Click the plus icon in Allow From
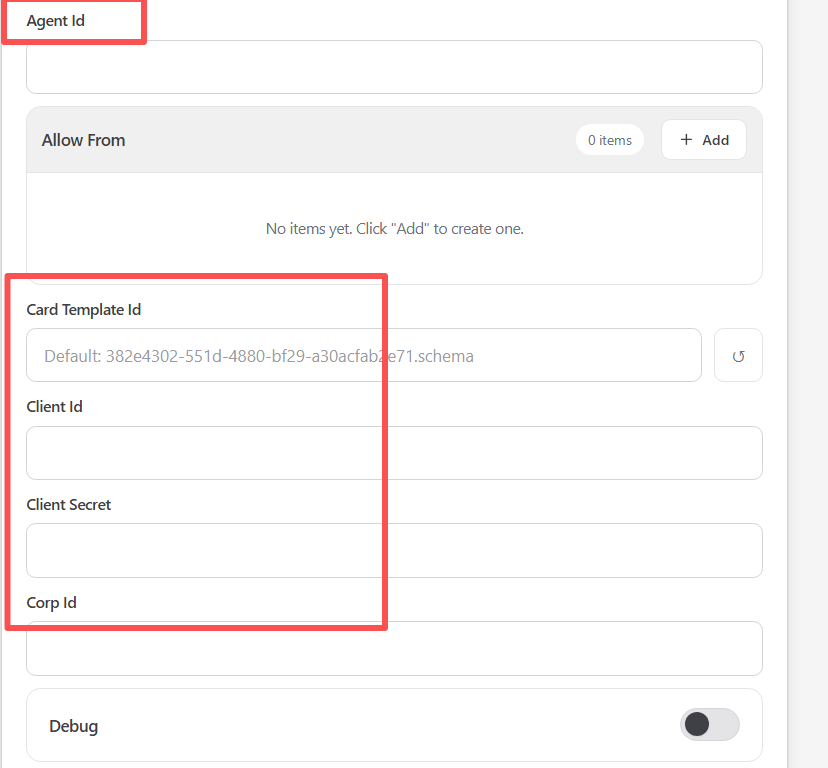 tap(686, 140)
